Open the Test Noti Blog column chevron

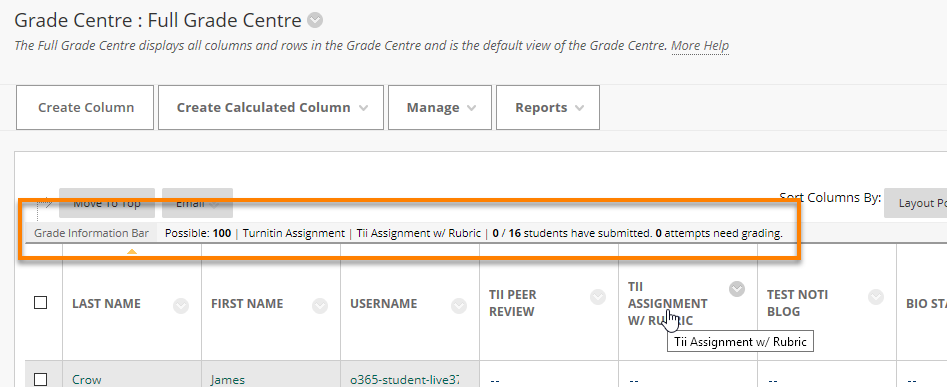tap(876, 297)
